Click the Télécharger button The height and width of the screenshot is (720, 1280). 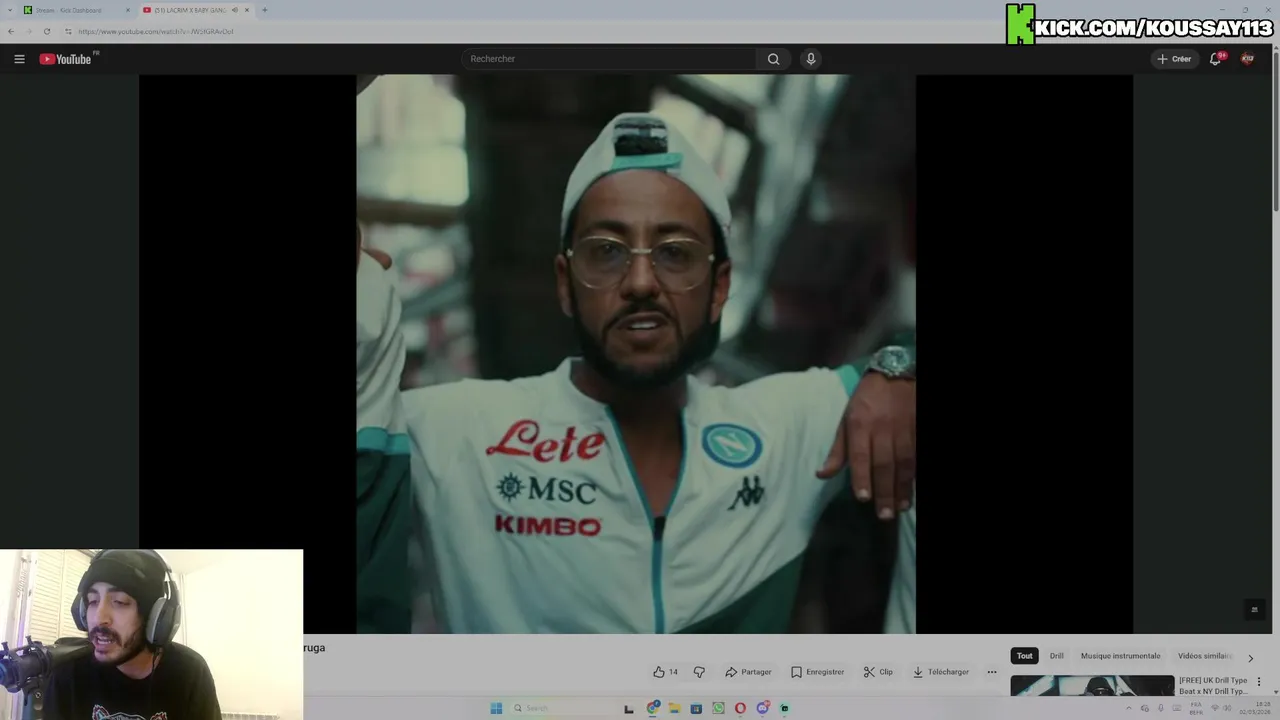940,672
